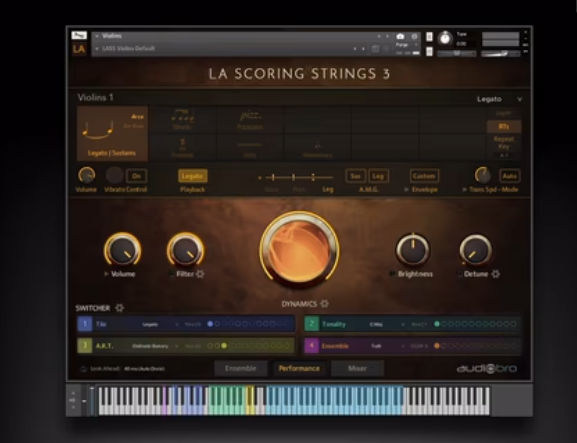Click switcher slot number 3 badge

(85, 346)
